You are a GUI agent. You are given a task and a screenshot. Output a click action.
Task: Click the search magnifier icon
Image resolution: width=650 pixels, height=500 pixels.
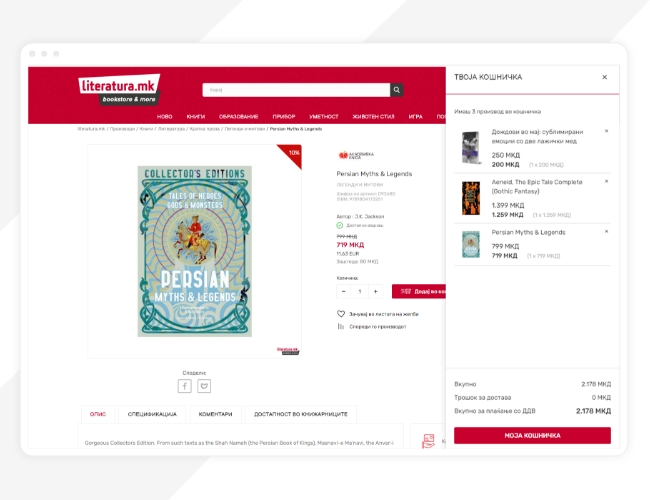(397, 90)
